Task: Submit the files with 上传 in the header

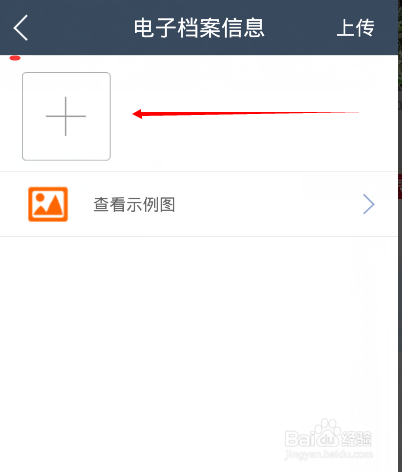Action: 355,28
